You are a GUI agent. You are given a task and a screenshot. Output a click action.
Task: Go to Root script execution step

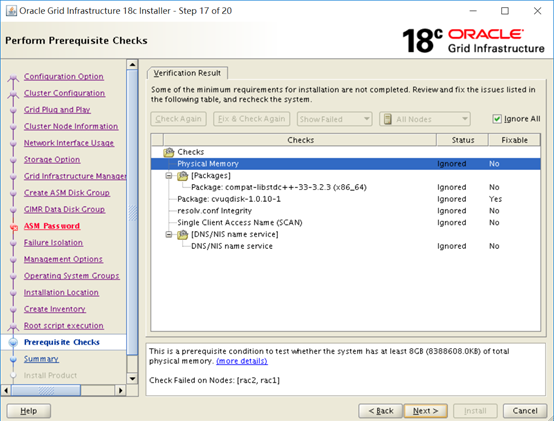pos(64,326)
